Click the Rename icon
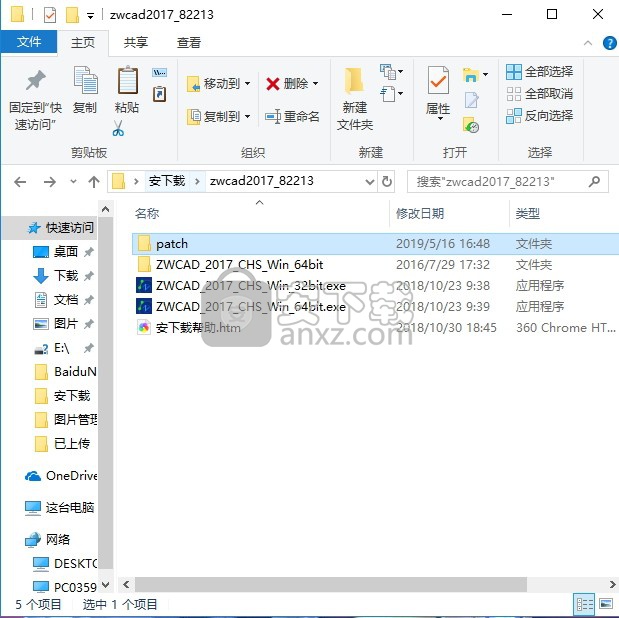Image resolution: width=619 pixels, height=618 pixels. pyautogui.click(x=273, y=117)
